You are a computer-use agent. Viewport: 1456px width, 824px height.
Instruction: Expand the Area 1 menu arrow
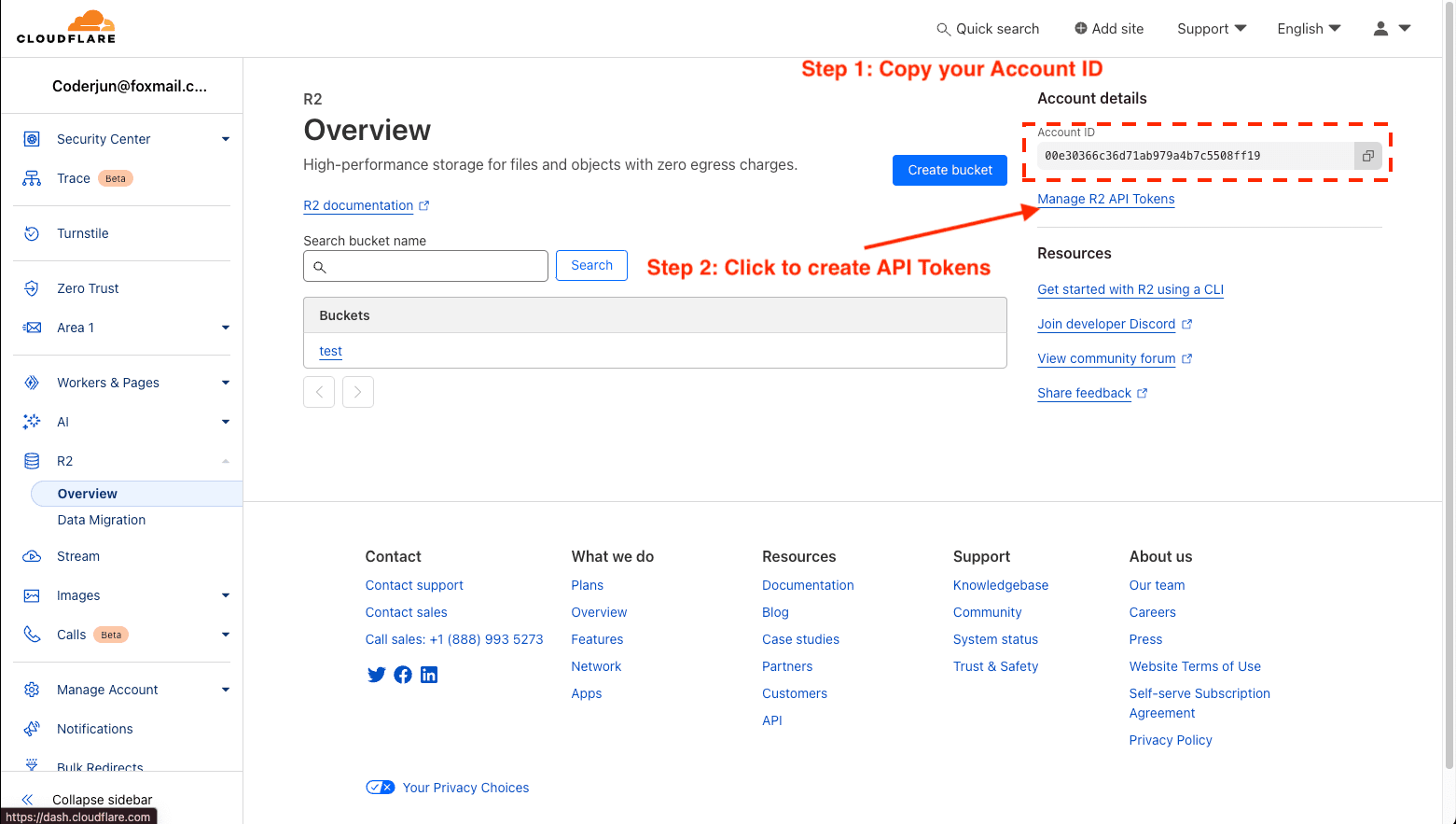click(x=226, y=328)
